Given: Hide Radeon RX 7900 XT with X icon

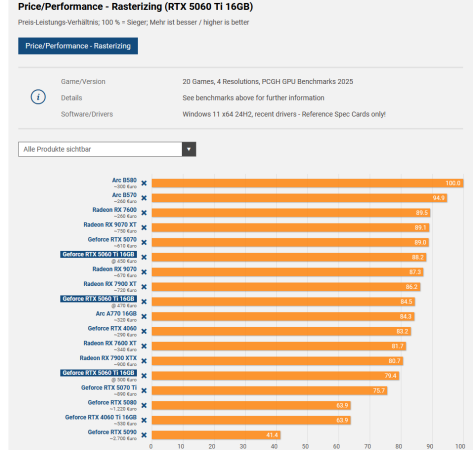Looking at the screenshot, I should coord(144,287).
